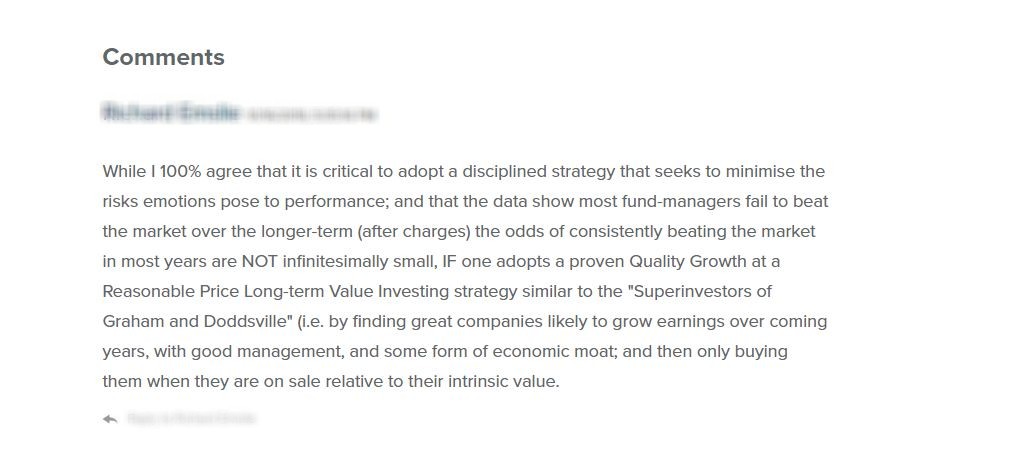Click the reply arrow icon below the comment
The height and width of the screenshot is (464, 1017).
pyautogui.click(x=110, y=419)
